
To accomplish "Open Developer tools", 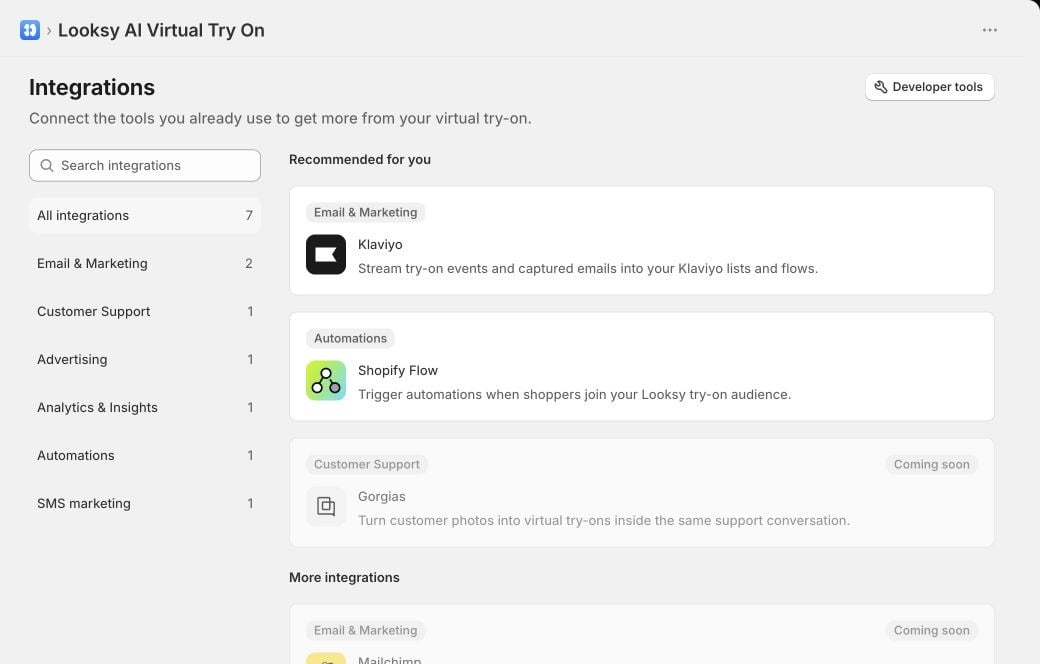I will [x=929, y=87].
